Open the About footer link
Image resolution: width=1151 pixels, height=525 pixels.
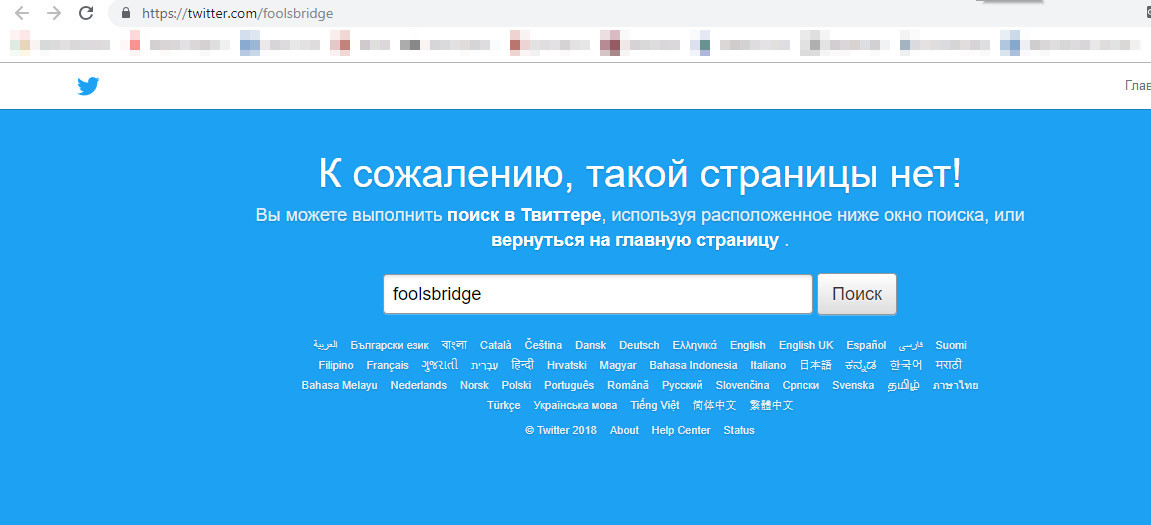point(624,430)
